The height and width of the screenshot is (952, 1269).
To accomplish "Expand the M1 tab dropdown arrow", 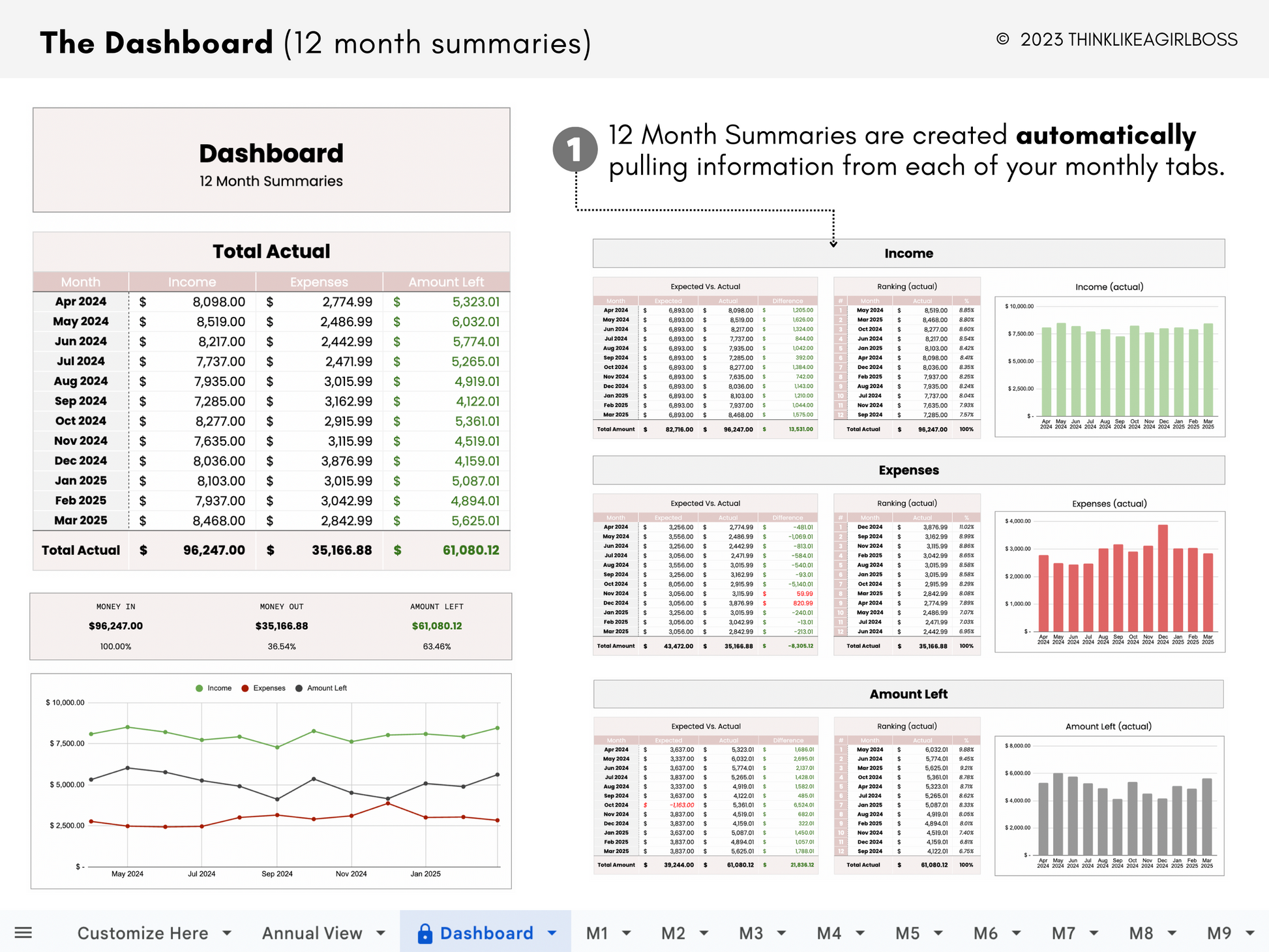I will [627, 933].
